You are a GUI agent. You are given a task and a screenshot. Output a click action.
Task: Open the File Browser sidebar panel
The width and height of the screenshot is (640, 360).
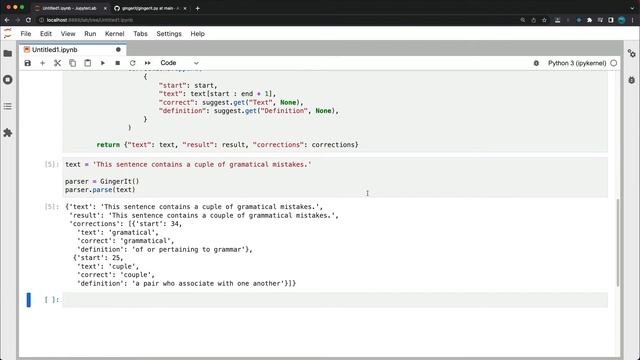(x=8, y=53)
